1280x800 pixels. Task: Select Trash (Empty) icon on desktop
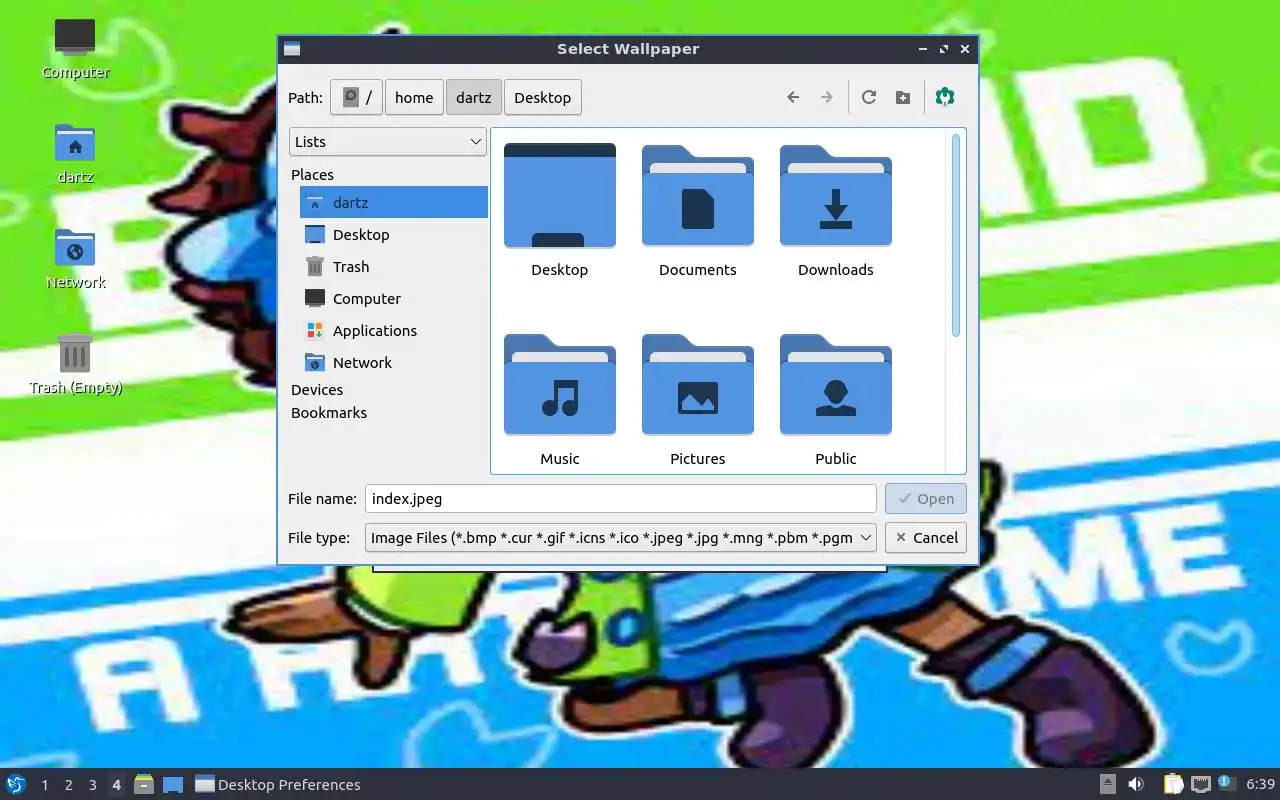click(75, 364)
